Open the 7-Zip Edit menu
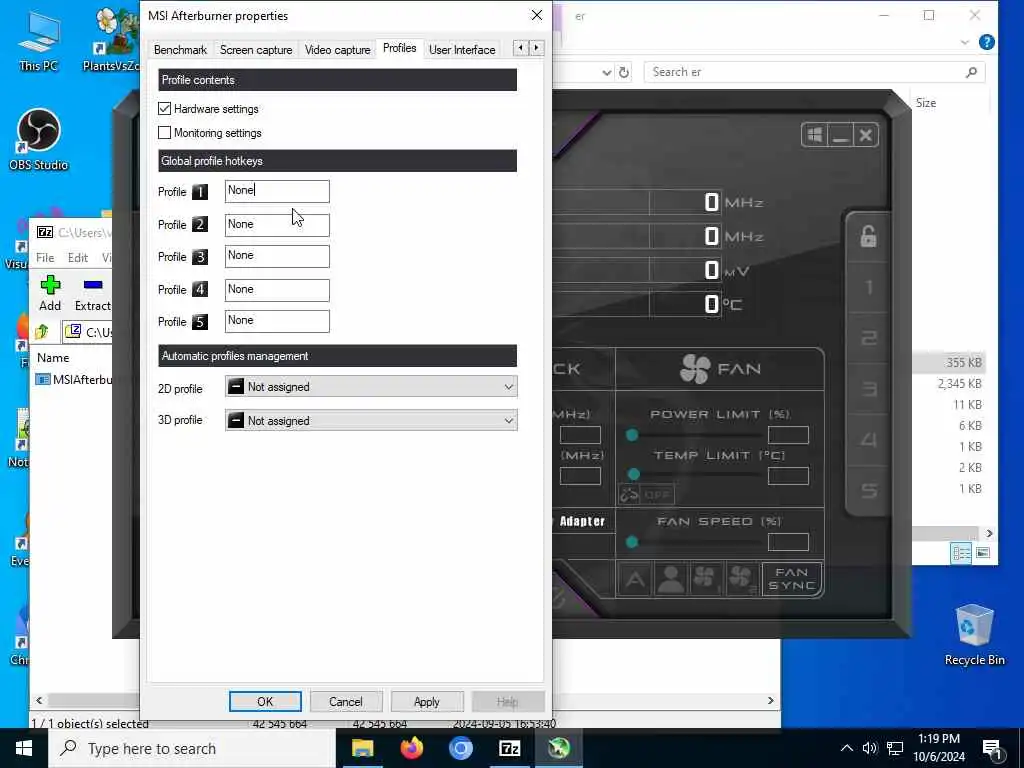This screenshot has height=768, width=1024. pyautogui.click(x=78, y=257)
